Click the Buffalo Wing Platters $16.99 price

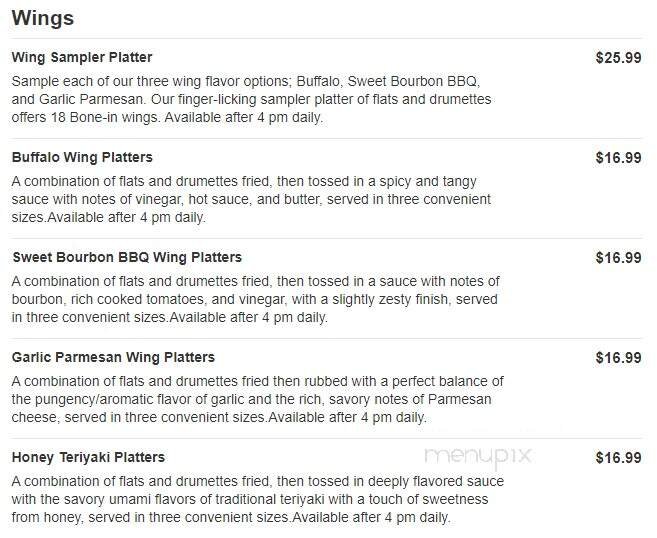(618, 157)
